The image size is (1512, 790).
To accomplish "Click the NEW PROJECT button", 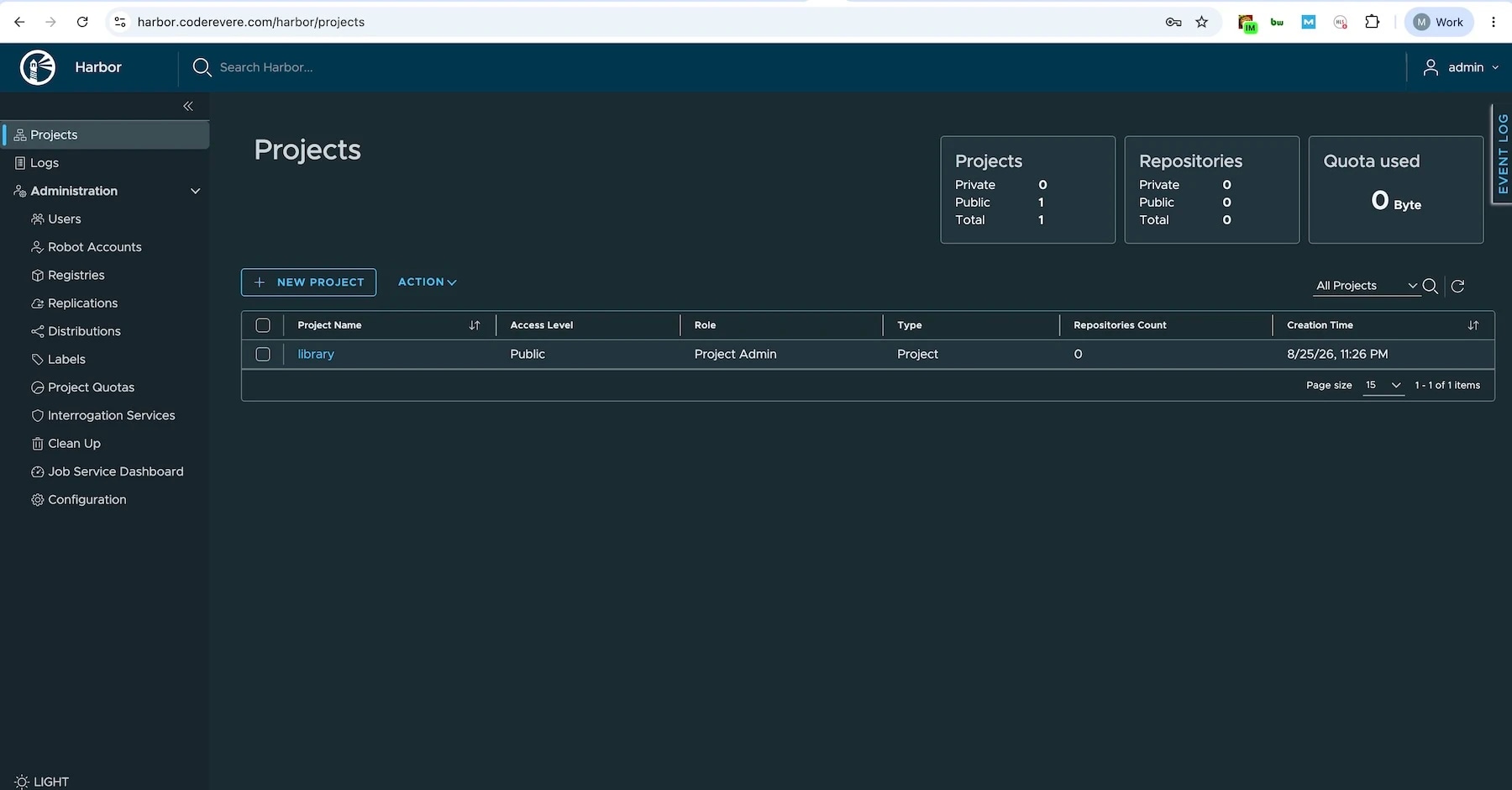I will (x=308, y=282).
